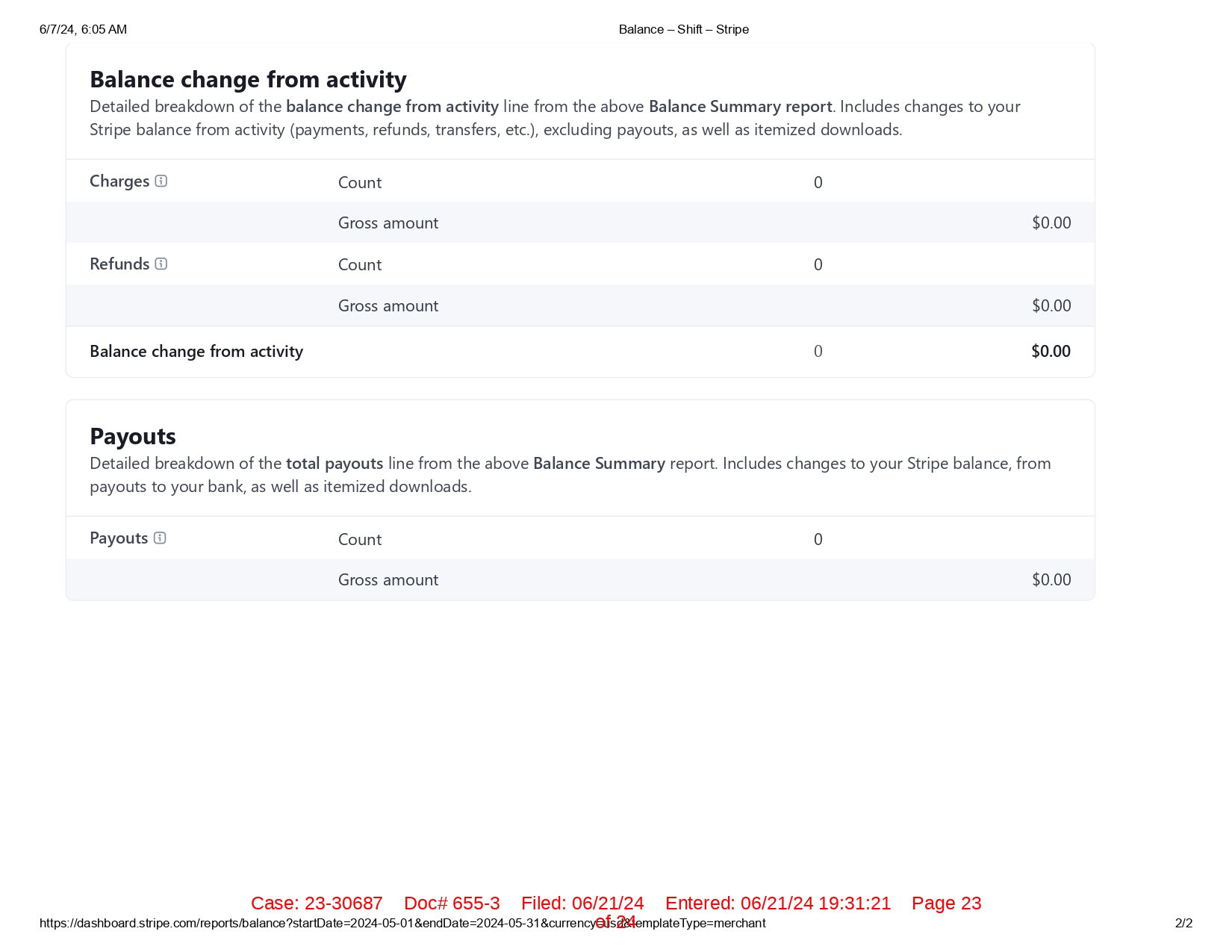Screen dimensions: 1232x952
Task: Click the Refunds row label
Action: tap(119, 264)
